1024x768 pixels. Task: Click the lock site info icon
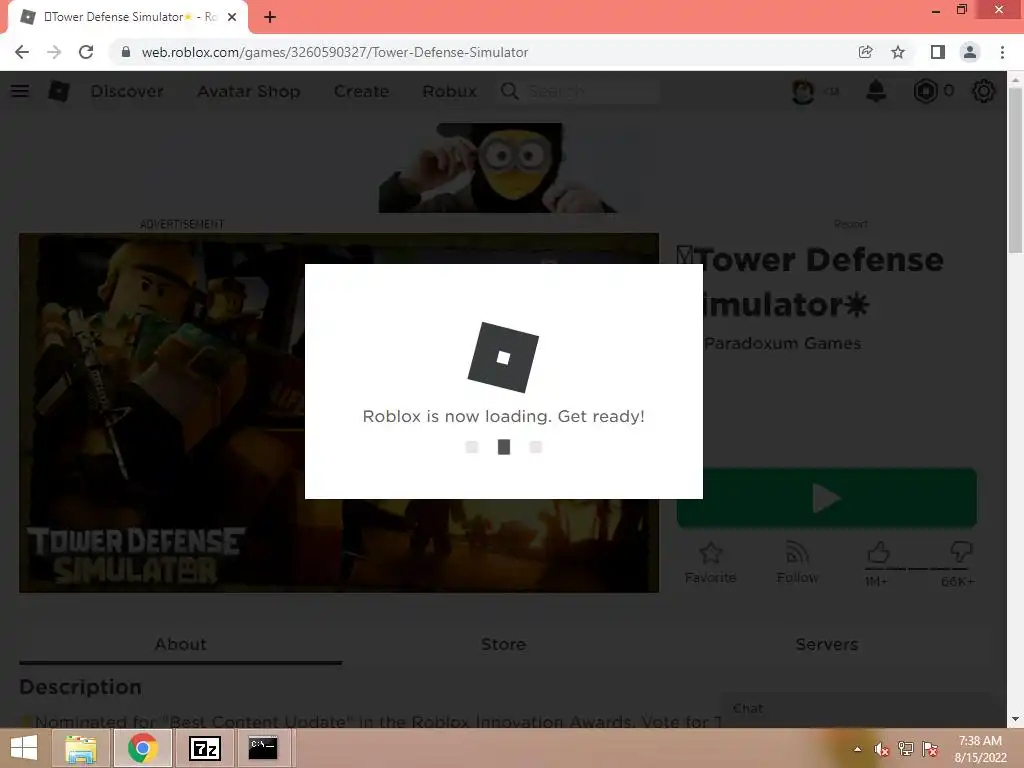[x=126, y=52]
